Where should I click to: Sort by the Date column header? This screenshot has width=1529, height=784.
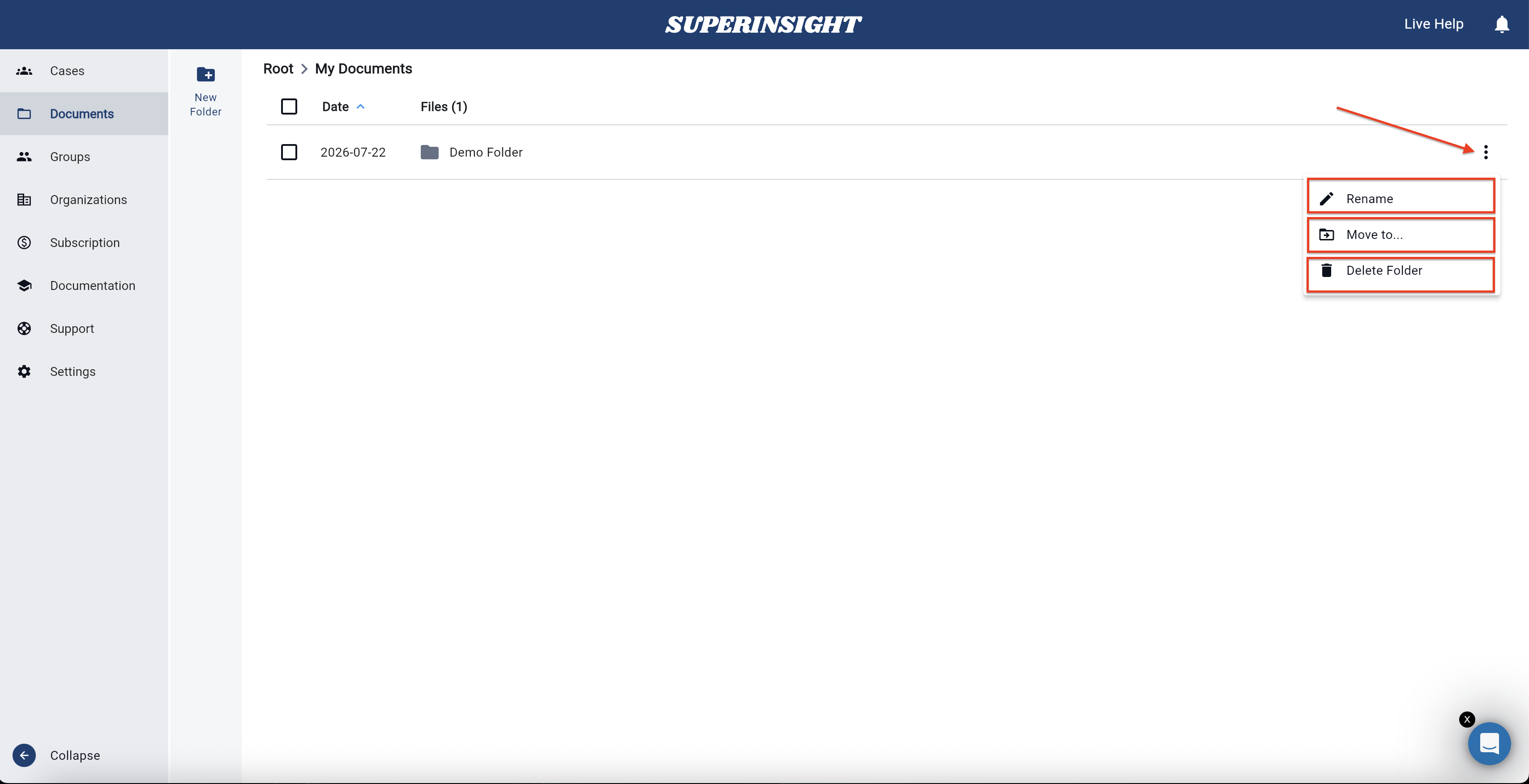[x=335, y=107]
